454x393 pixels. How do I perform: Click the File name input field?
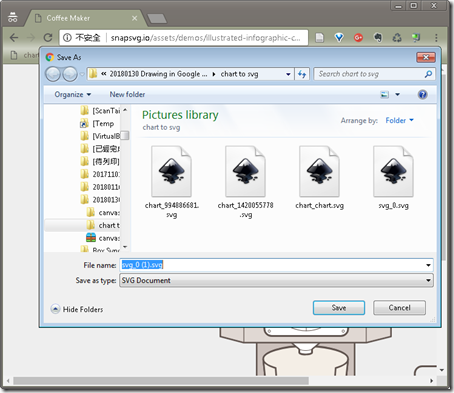coord(276,265)
